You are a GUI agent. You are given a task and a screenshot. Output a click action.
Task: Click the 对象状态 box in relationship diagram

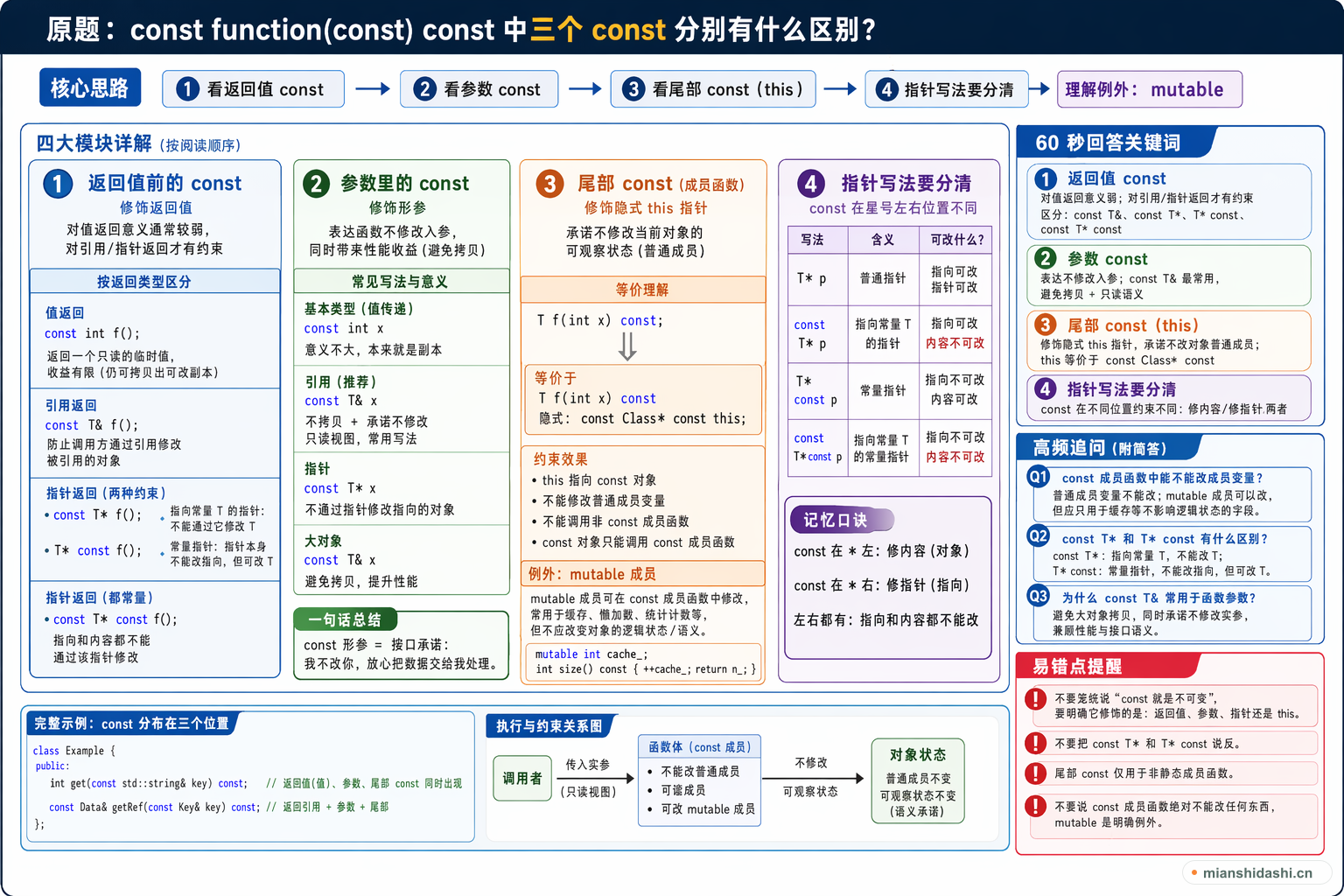point(918,781)
